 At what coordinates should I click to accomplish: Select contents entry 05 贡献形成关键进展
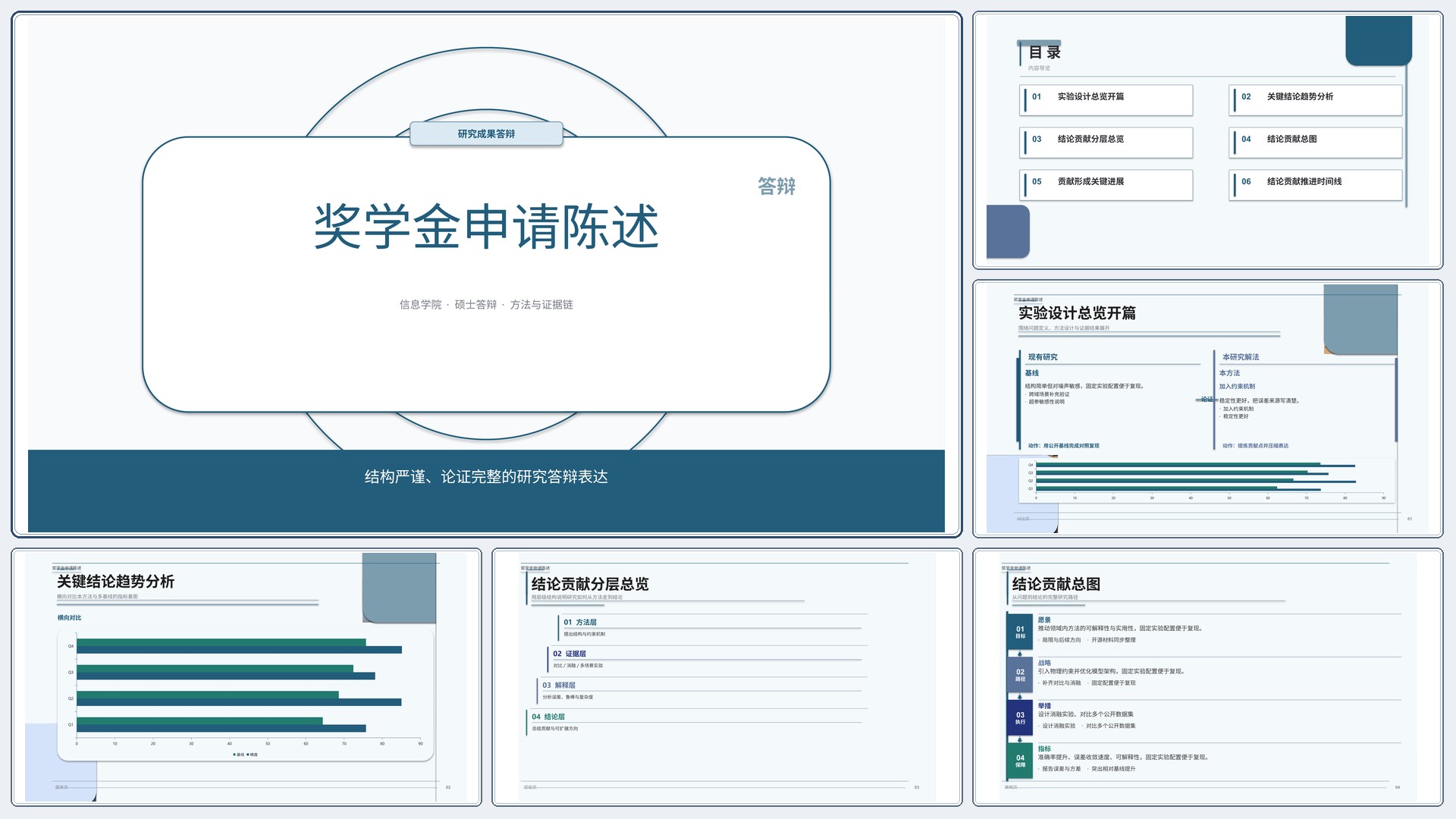[1106, 185]
